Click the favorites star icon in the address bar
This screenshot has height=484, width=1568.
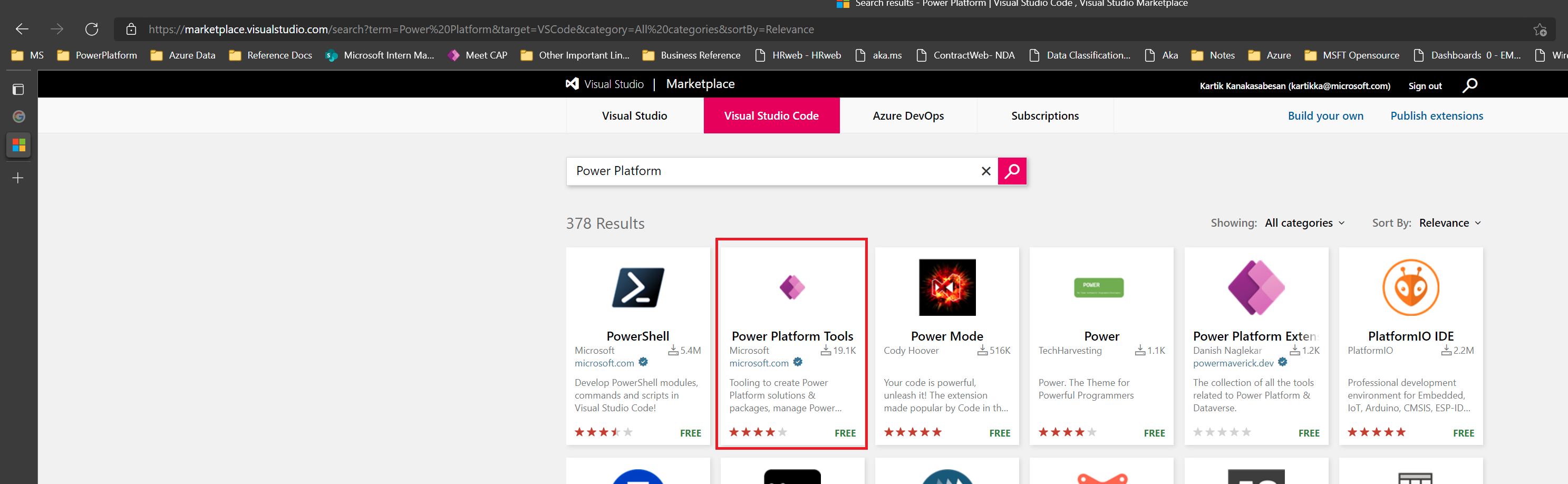click(x=1540, y=29)
